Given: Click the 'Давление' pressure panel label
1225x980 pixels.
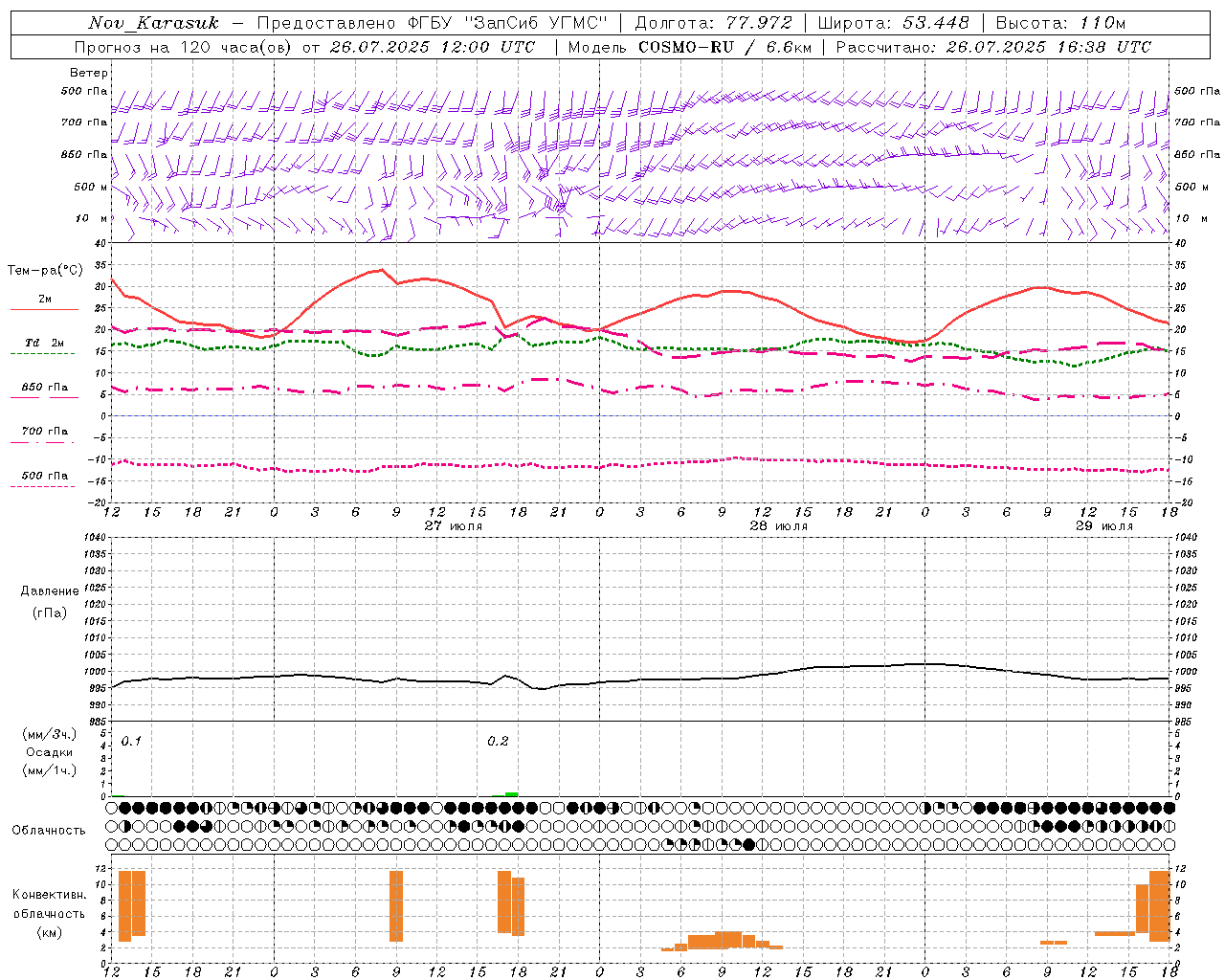Looking at the screenshot, I should pyautogui.click(x=50, y=591).
